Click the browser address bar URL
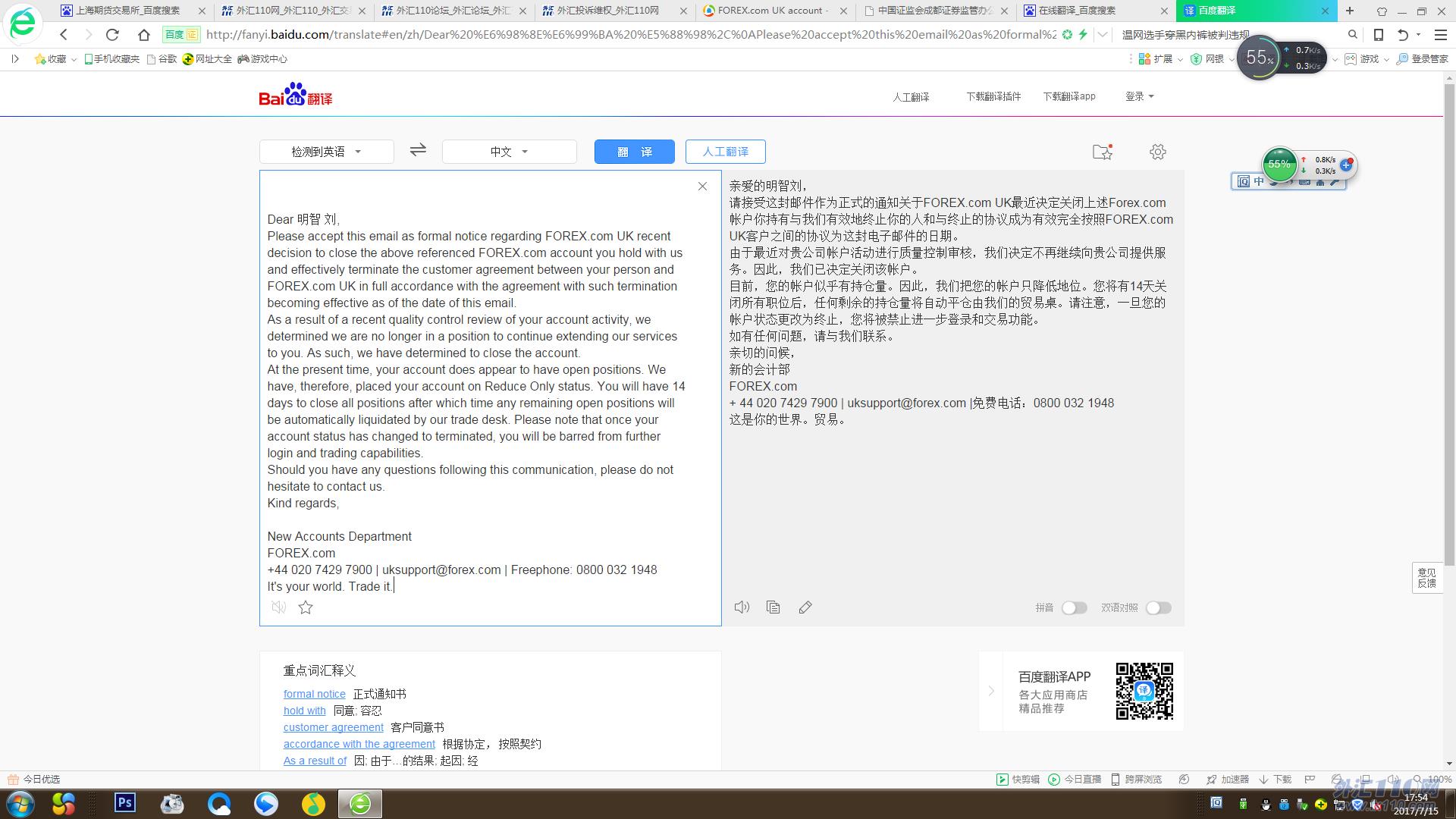 pyautogui.click(x=631, y=34)
